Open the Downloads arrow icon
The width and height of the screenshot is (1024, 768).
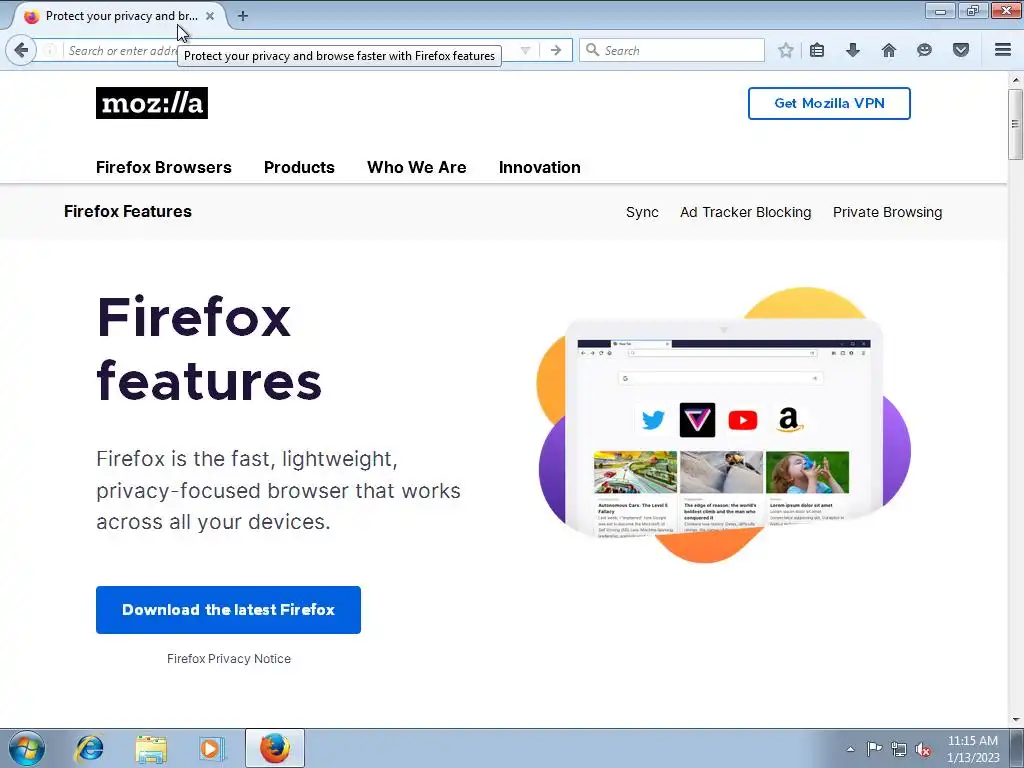[x=853, y=50]
